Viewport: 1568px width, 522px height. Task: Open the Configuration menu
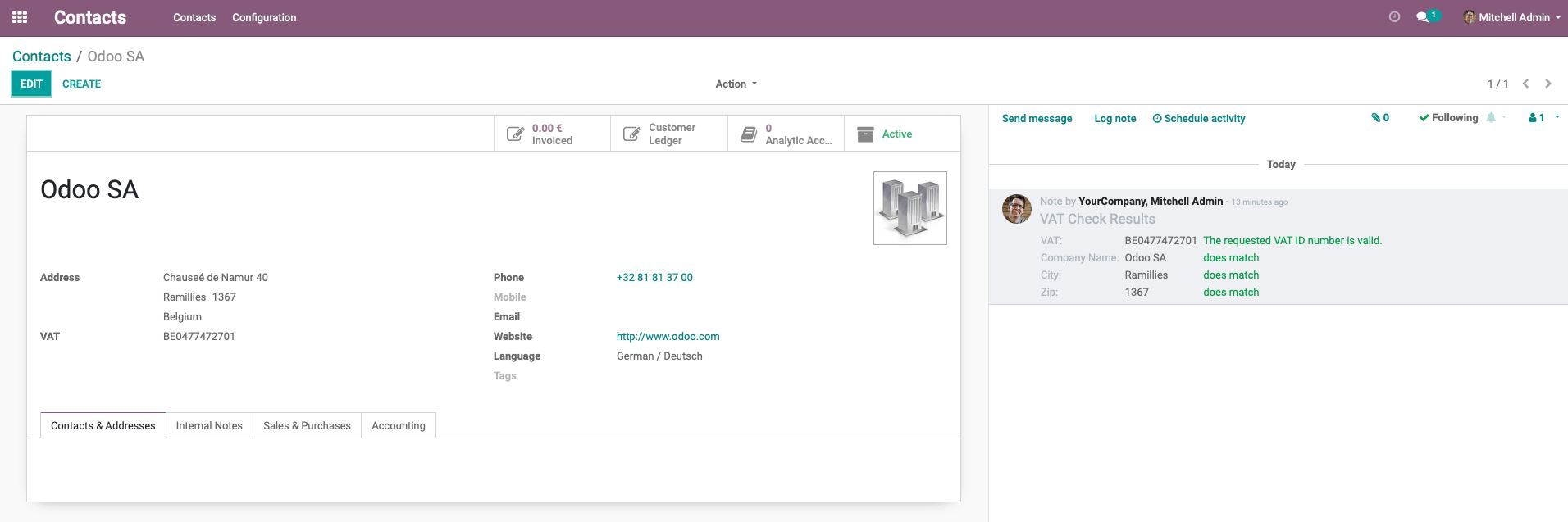pos(264,17)
